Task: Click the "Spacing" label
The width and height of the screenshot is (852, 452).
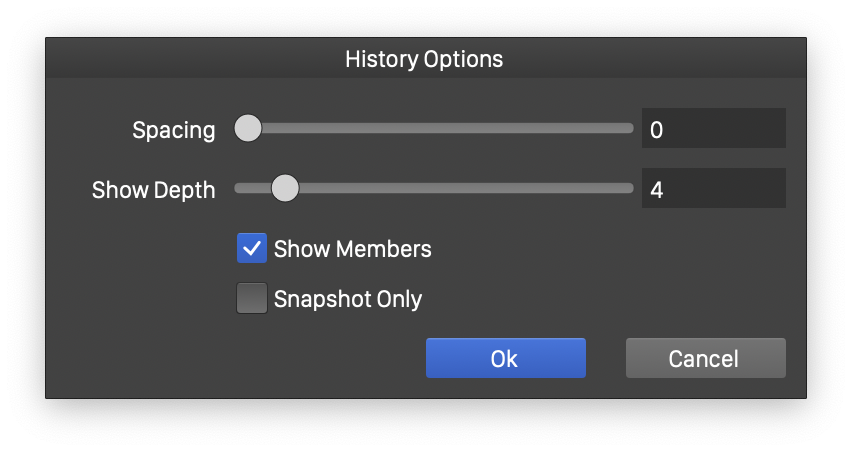Action: pyautogui.click(x=174, y=130)
